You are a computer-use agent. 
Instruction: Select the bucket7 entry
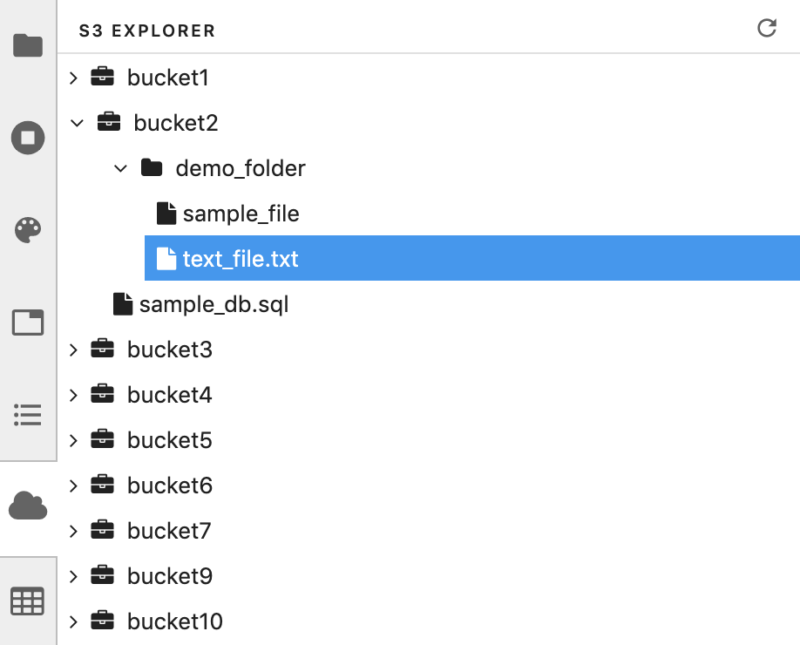[169, 531]
